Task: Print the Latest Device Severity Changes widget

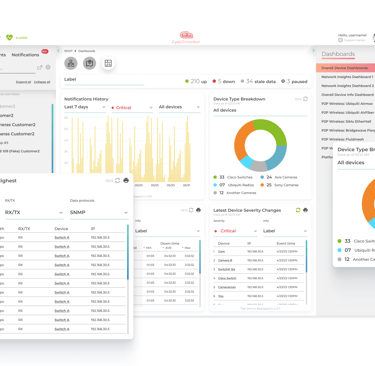Action: click(305, 210)
